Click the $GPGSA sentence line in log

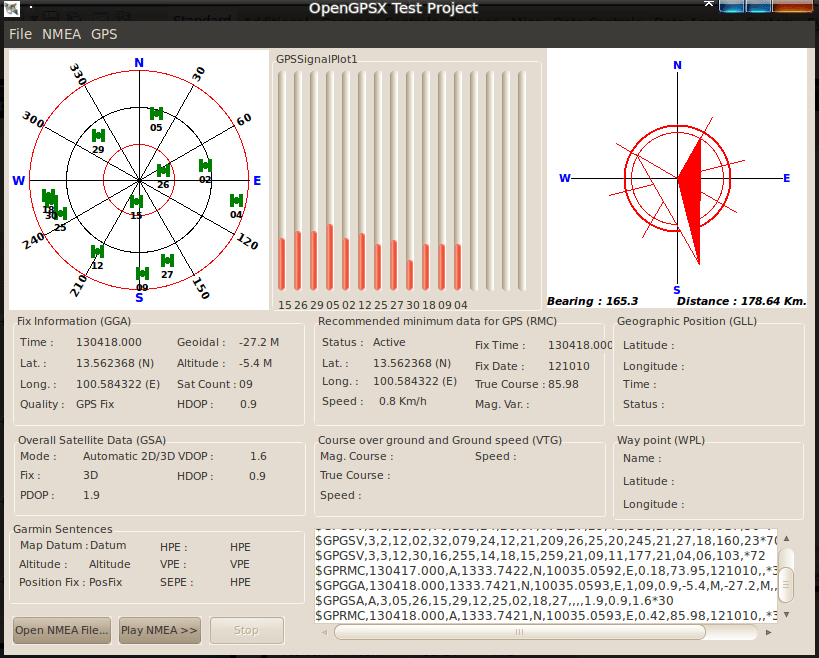(x=494, y=601)
